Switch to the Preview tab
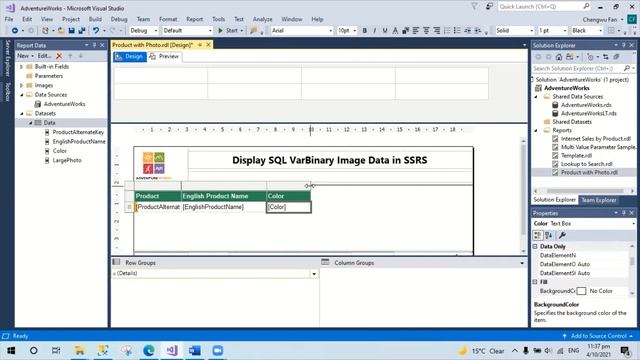 coord(164,56)
